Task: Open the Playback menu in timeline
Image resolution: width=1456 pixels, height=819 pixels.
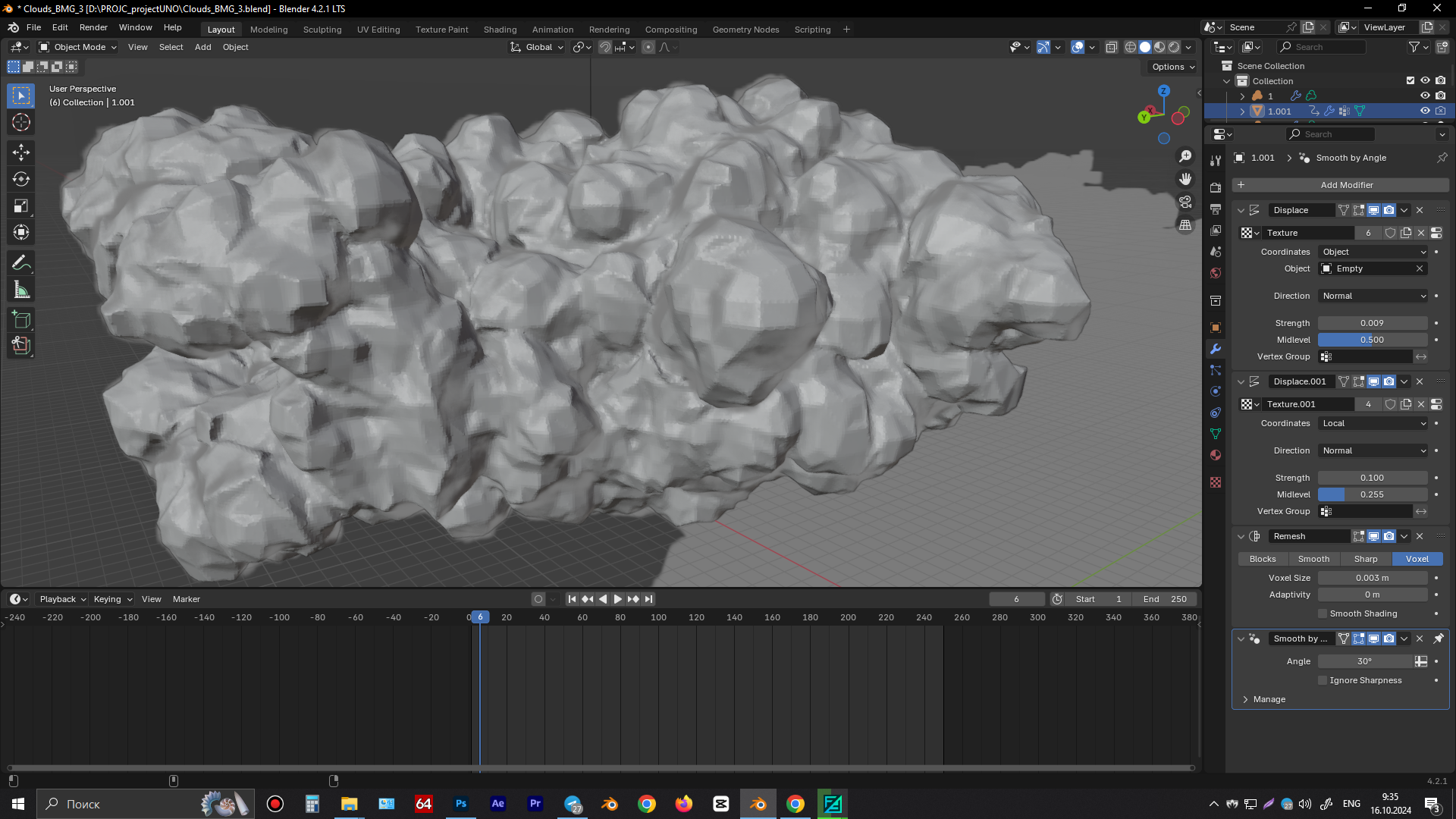Action: coord(63,599)
